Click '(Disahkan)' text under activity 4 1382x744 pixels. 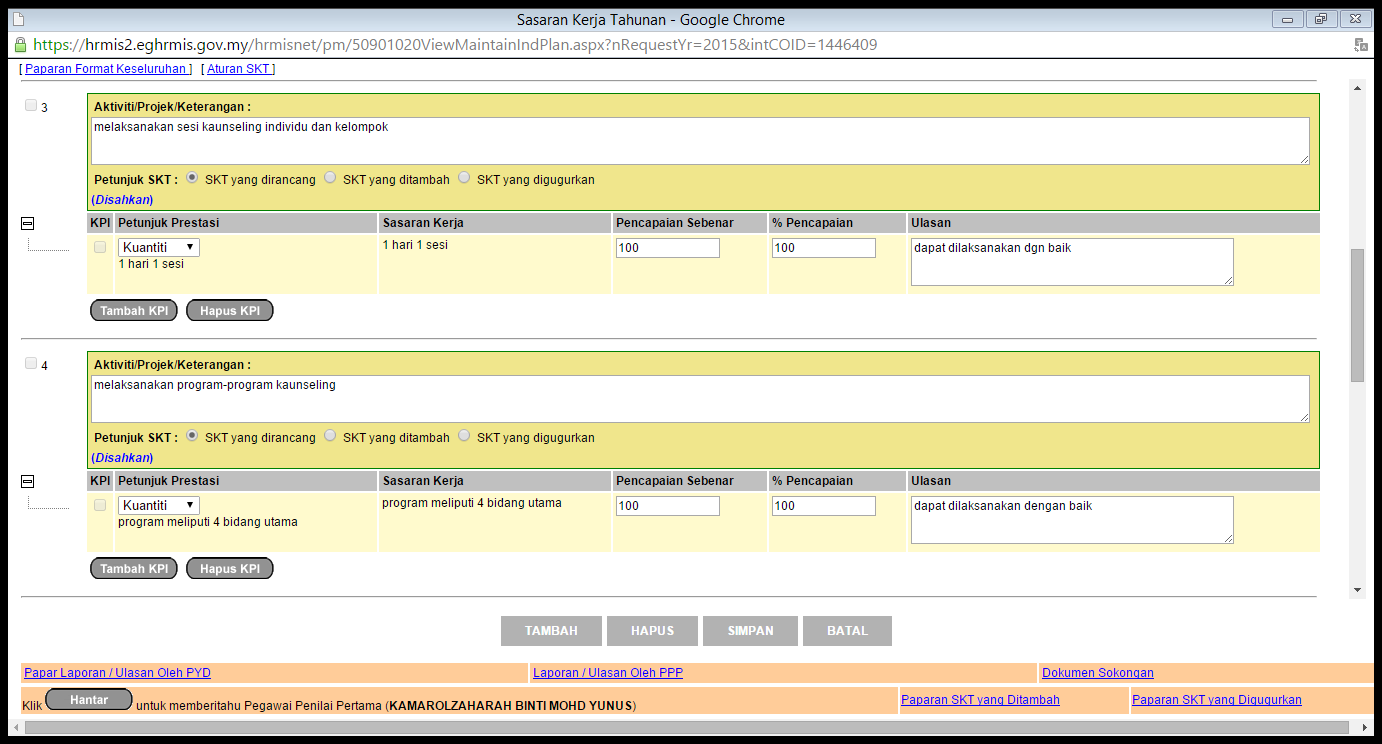point(122,458)
